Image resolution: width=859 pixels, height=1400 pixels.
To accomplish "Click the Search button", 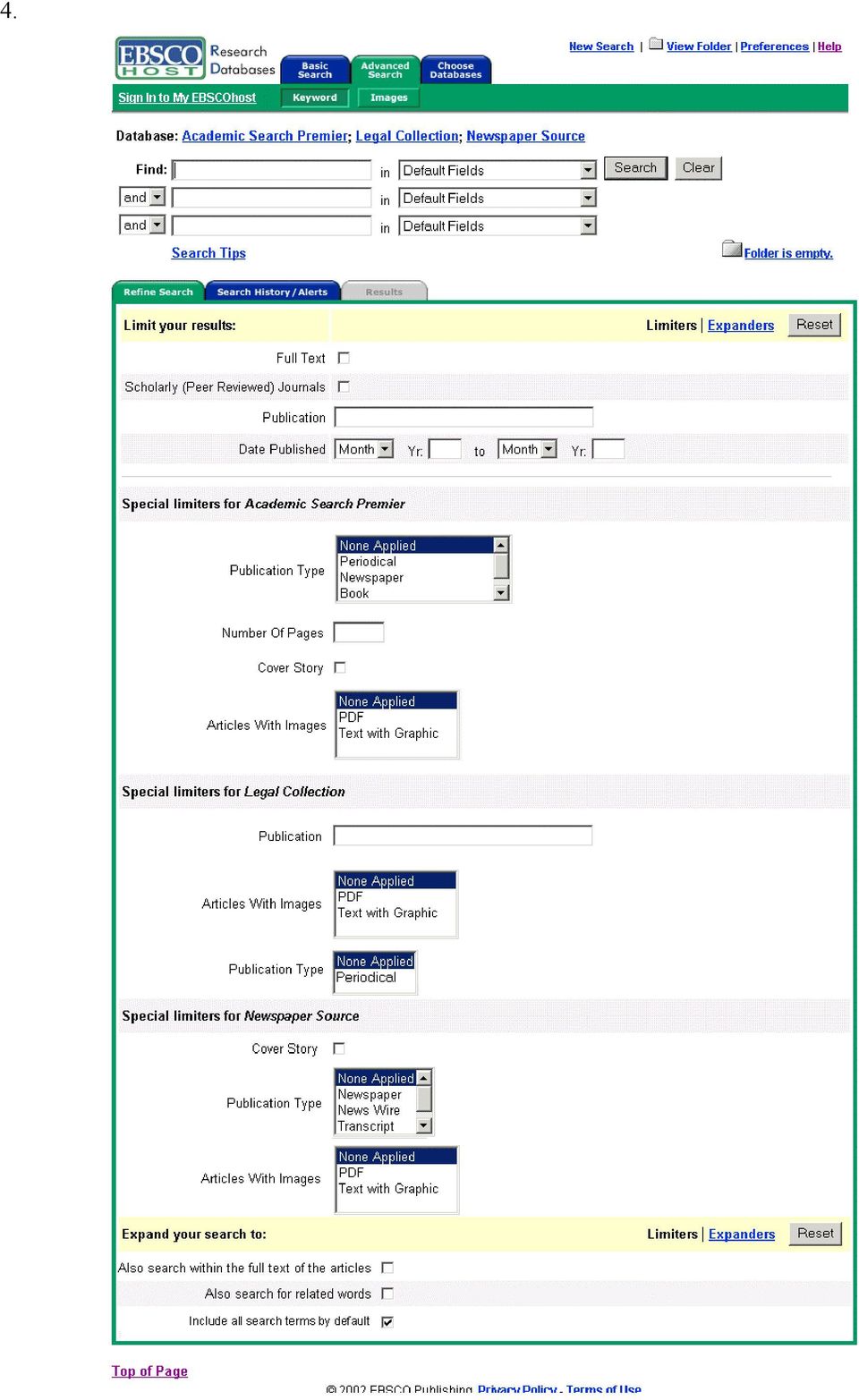I will pos(635,167).
